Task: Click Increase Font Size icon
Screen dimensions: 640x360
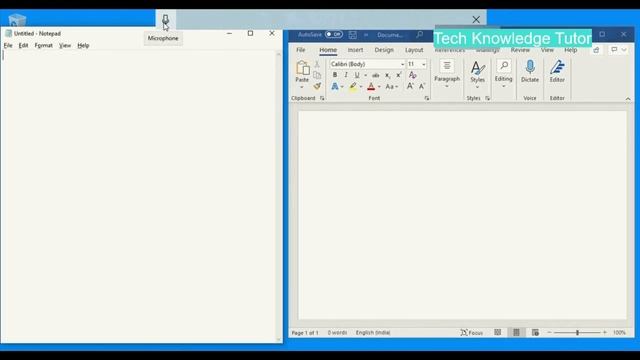Action: coord(410,86)
